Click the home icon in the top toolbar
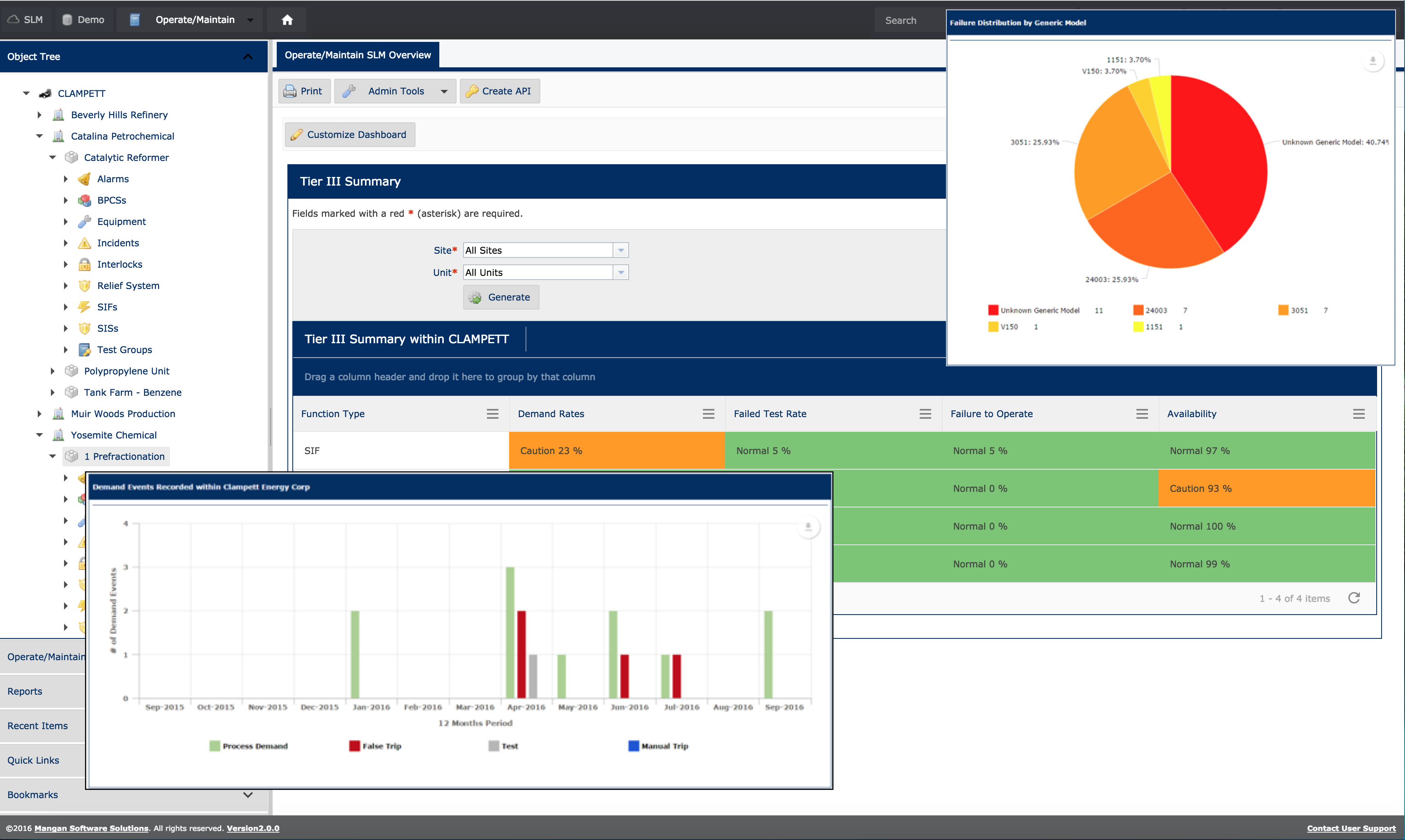Image resolution: width=1405 pixels, height=840 pixels. tap(287, 19)
